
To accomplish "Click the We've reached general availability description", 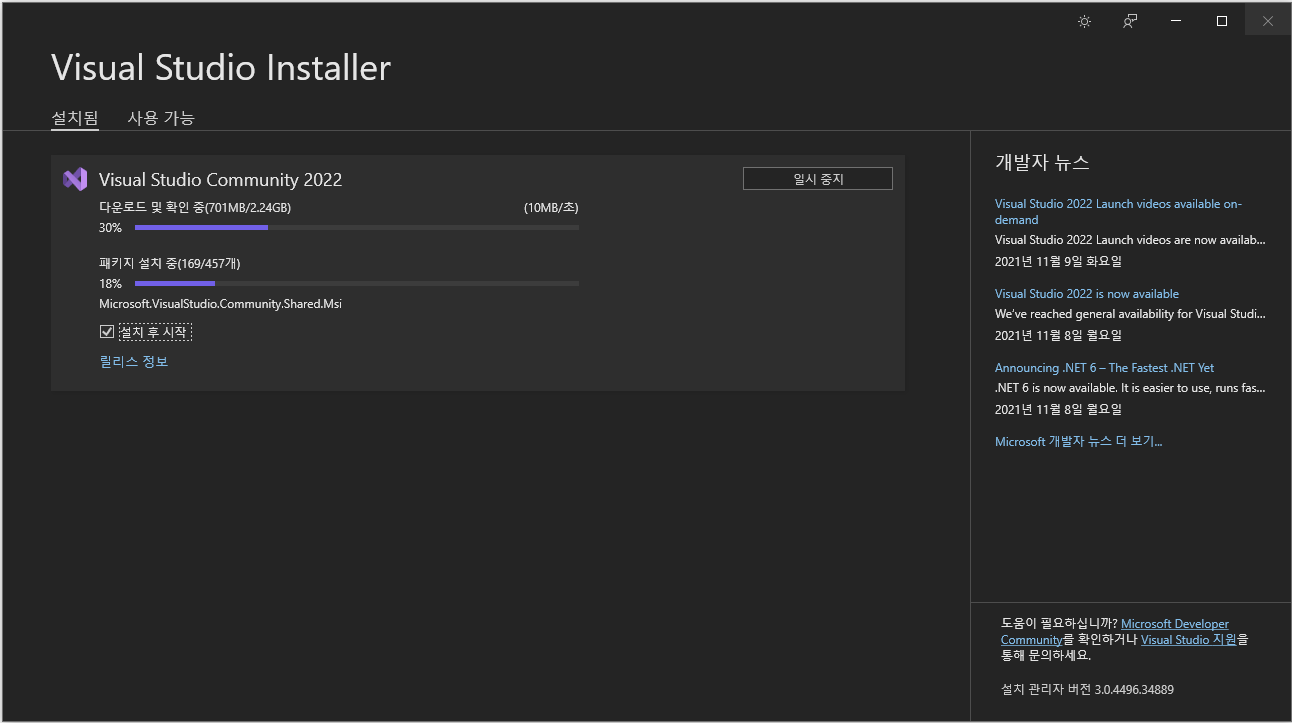I will [1130, 313].
